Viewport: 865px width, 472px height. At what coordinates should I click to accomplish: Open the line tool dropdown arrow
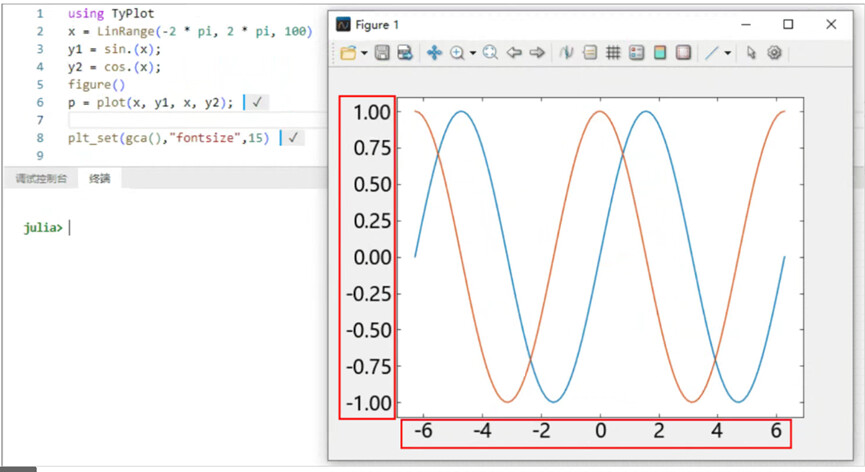pos(728,53)
